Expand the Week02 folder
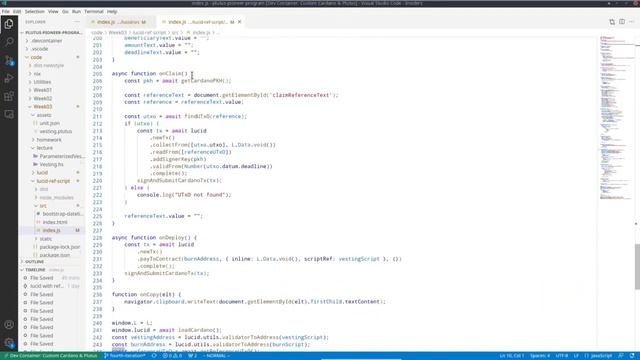This screenshot has height=360, width=640. click(42, 98)
